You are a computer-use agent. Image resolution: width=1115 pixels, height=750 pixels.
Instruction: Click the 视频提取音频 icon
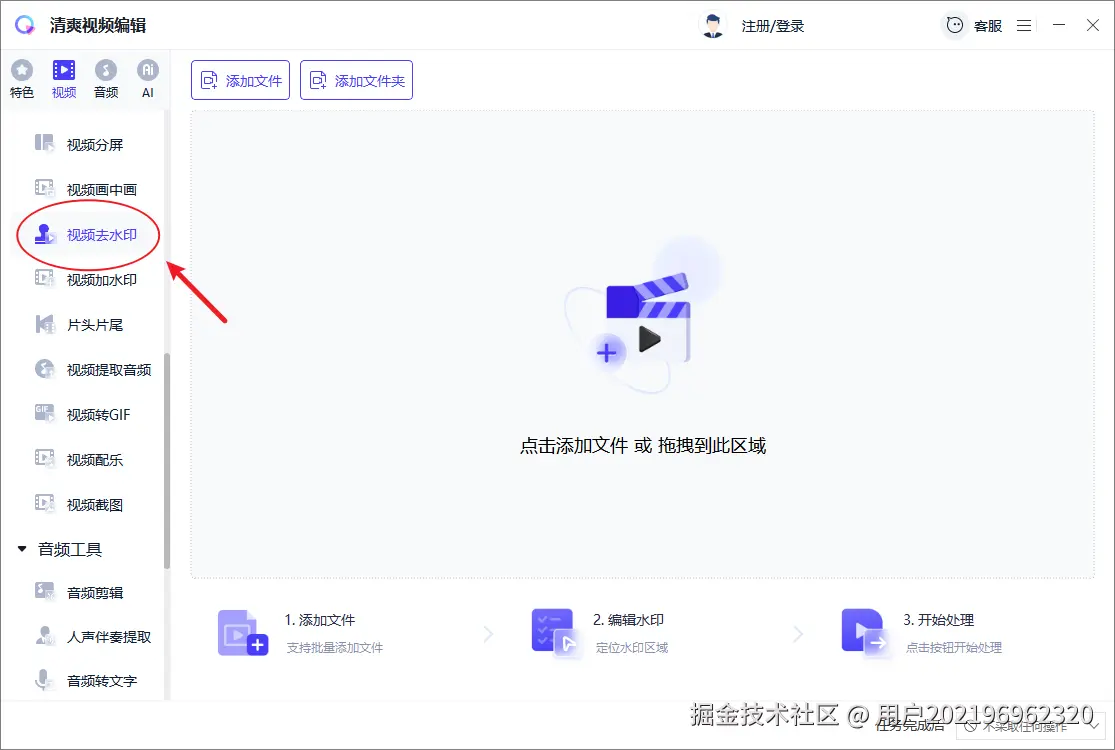45,369
